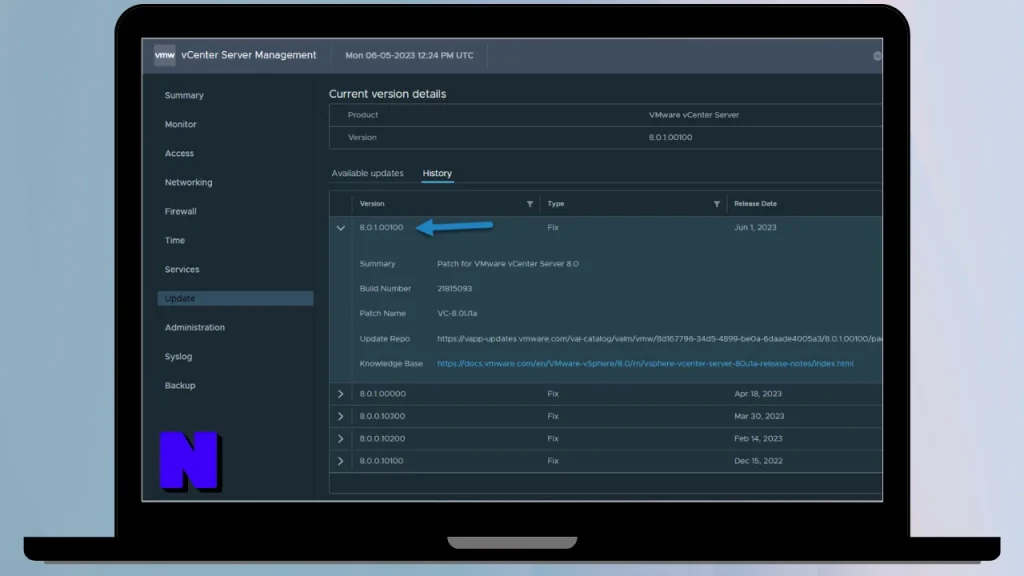The width and height of the screenshot is (1024, 576).
Task: Expand the 8.0.0.10100 version row
Action: (x=340, y=461)
